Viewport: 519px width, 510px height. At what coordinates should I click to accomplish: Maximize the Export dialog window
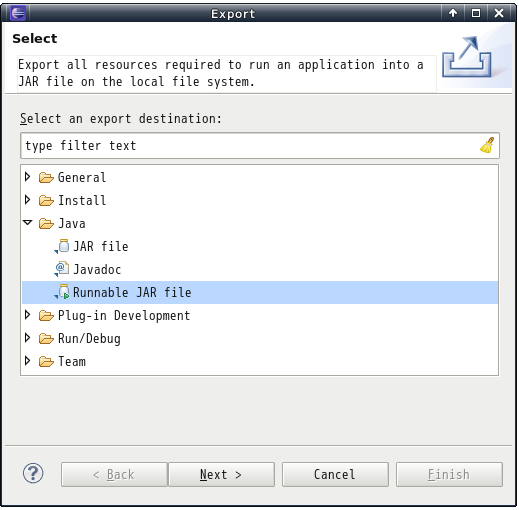[x=476, y=13]
